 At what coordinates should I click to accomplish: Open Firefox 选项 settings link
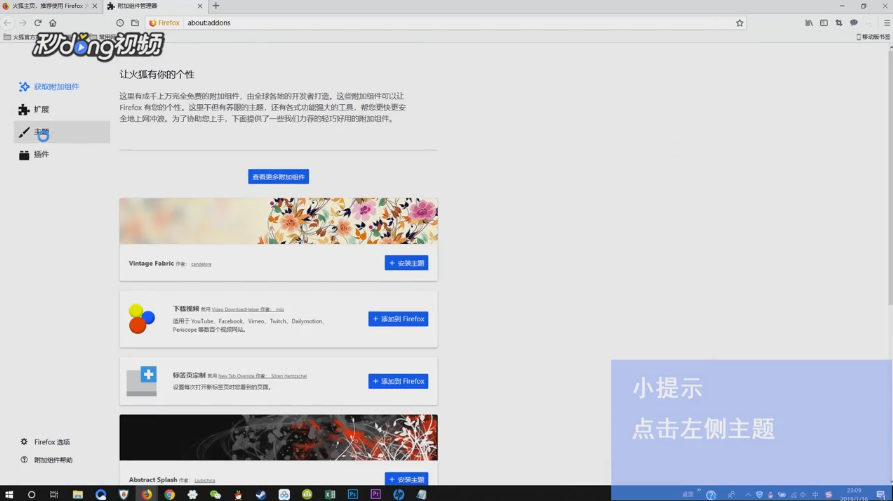click(x=45, y=442)
